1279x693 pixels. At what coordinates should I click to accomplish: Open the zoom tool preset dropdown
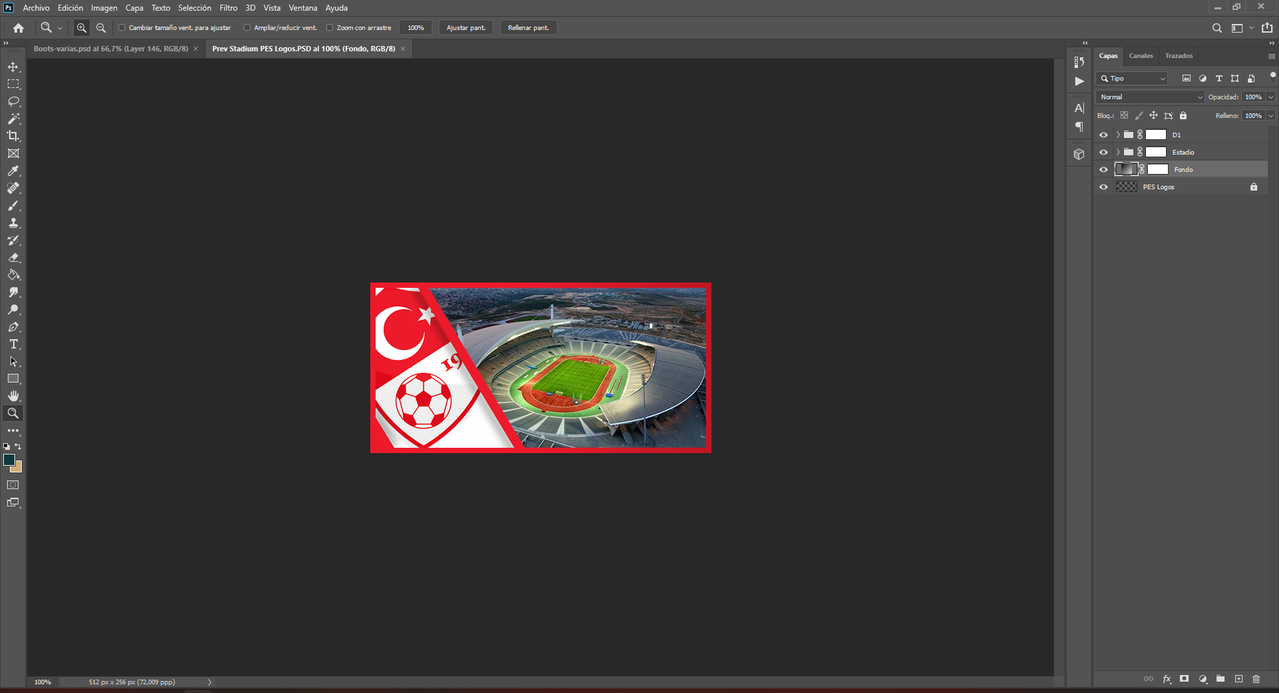tap(59, 28)
